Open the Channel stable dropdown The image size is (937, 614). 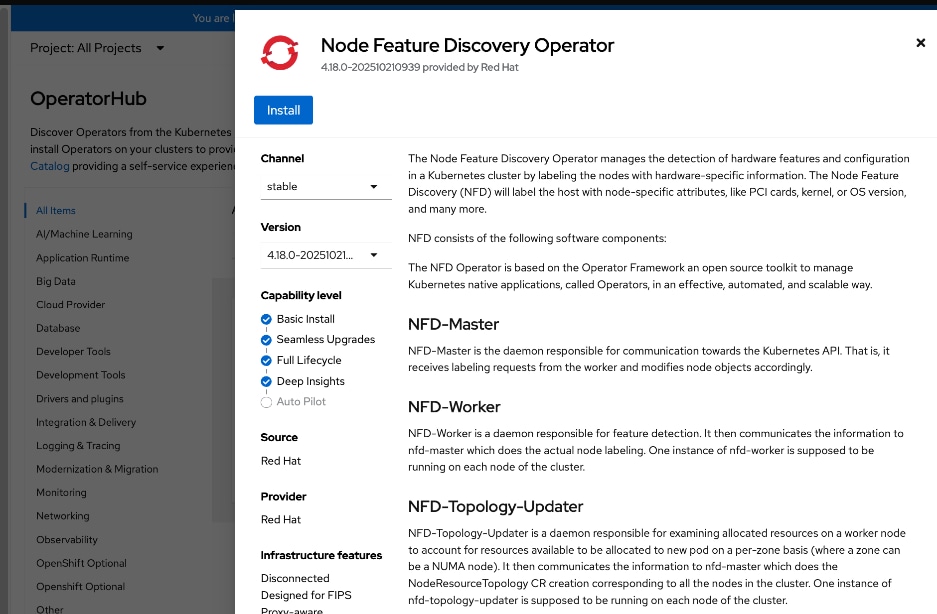tap(326, 187)
